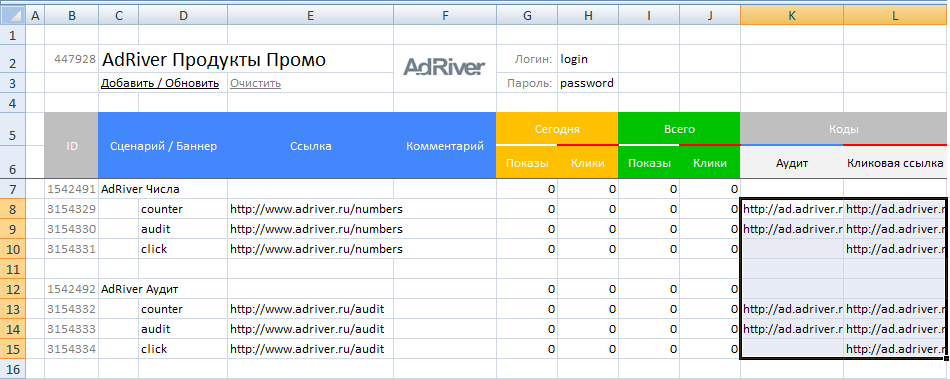This screenshot has height=379, width=950.
Task: Select ID cell 1542491
Action: 71,189
